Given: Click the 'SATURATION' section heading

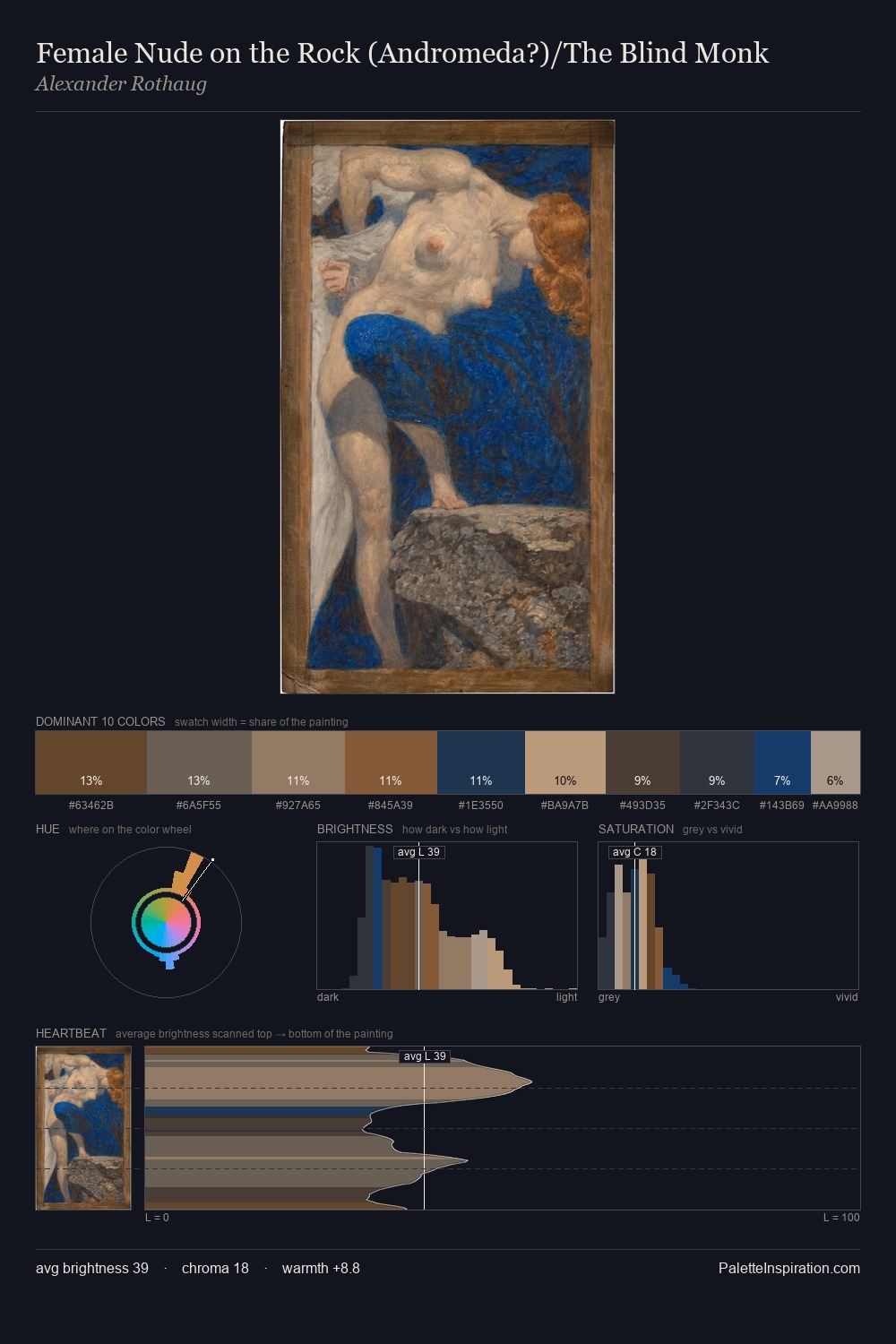Looking at the screenshot, I should tap(636, 829).
